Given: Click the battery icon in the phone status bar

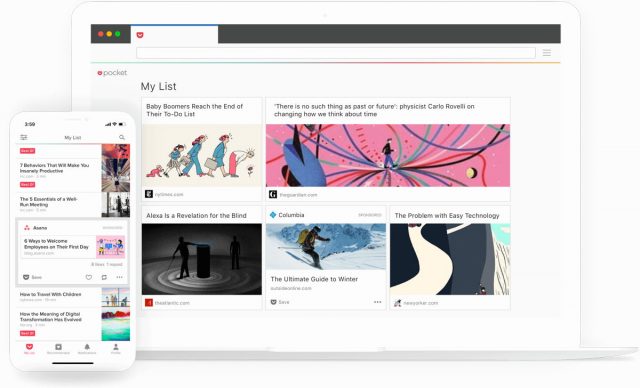Looking at the screenshot, I should point(122,124).
